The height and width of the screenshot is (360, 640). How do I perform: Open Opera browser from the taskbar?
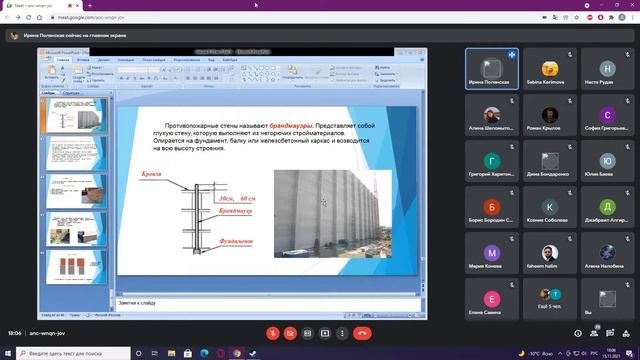pyautogui.click(x=220, y=353)
